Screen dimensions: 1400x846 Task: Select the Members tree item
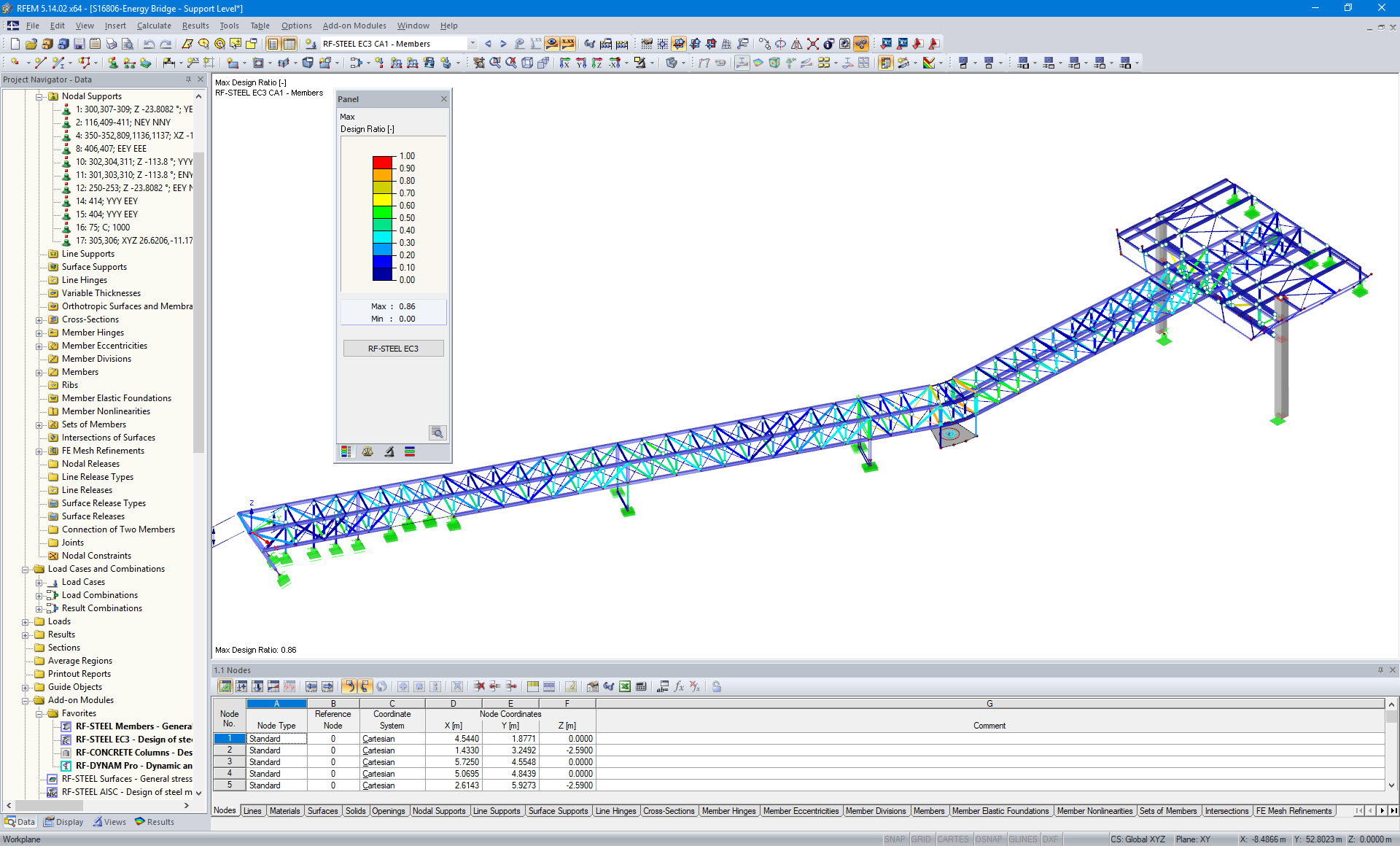(x=79, y=371)
